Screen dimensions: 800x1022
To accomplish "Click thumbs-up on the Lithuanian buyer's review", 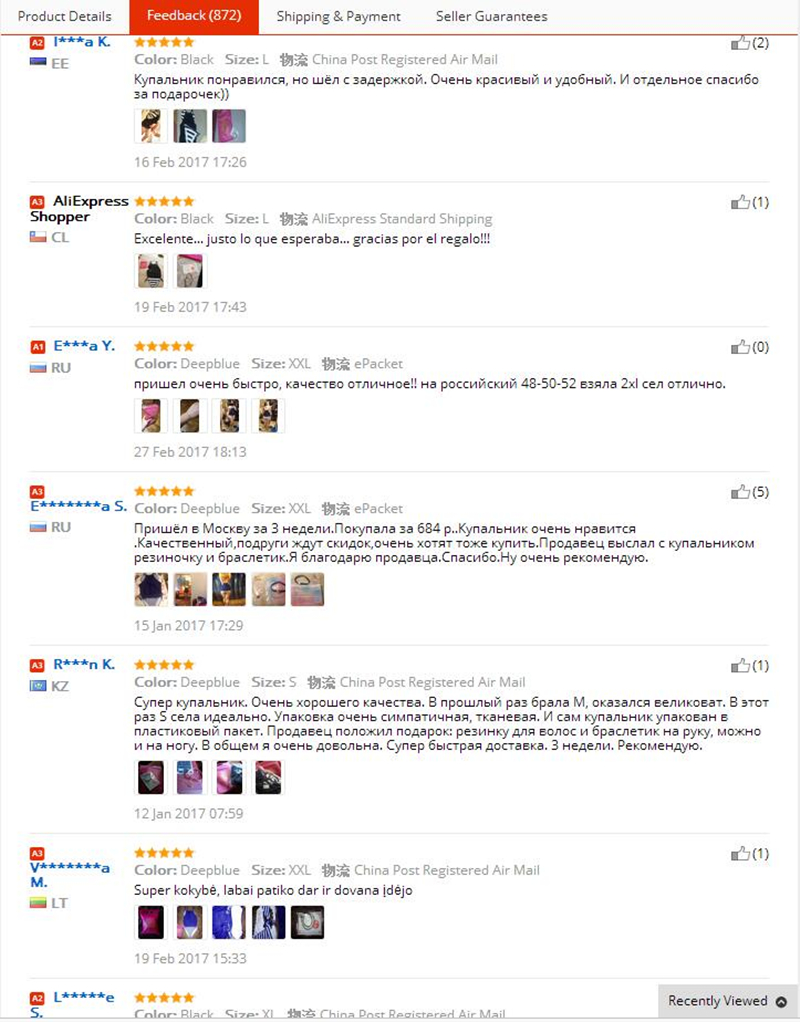I will click(x=740, y=853).
